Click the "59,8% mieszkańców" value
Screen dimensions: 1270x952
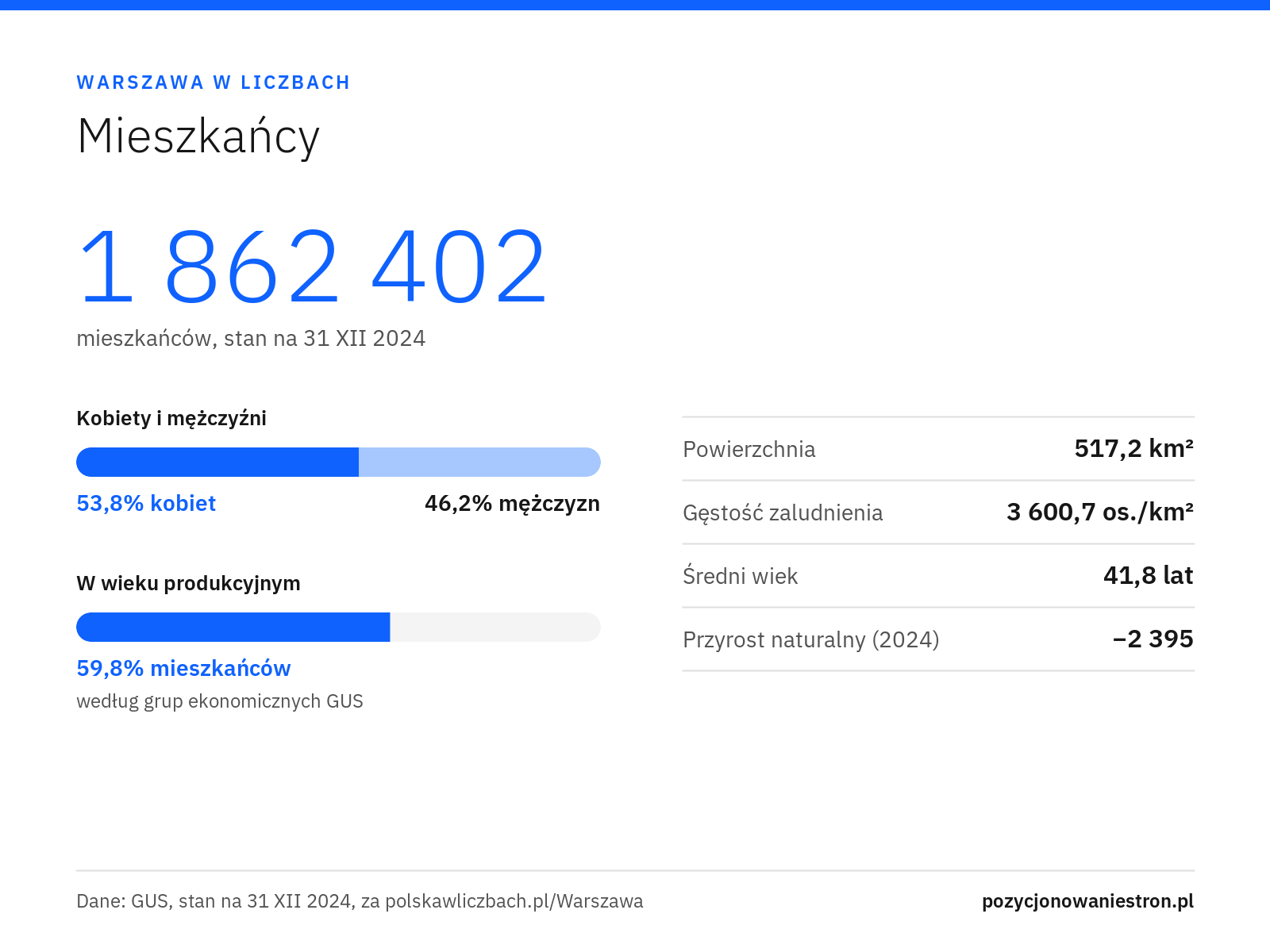183,668
